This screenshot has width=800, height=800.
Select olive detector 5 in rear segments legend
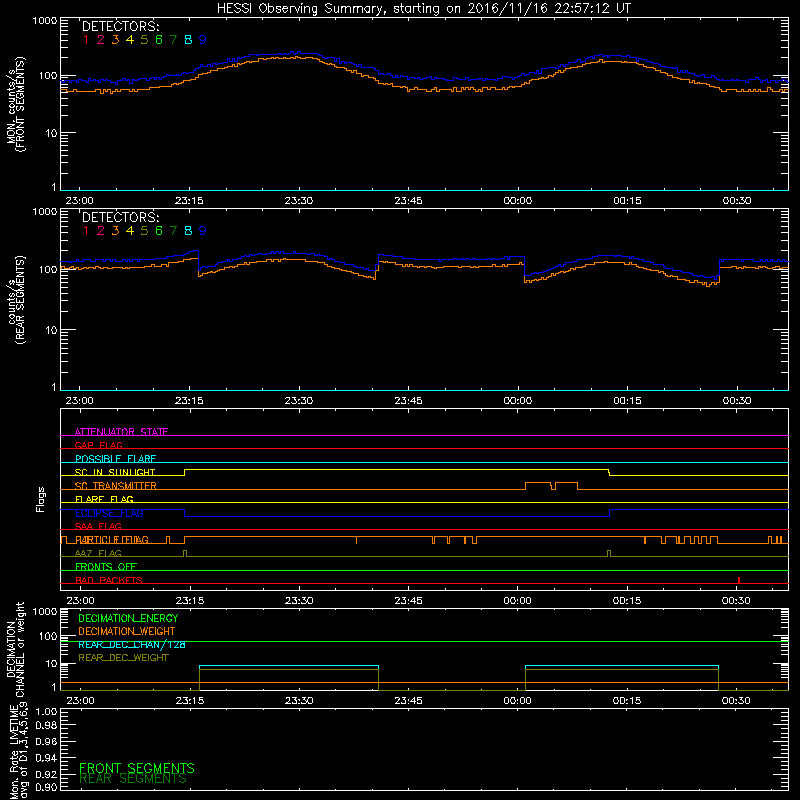144,231
